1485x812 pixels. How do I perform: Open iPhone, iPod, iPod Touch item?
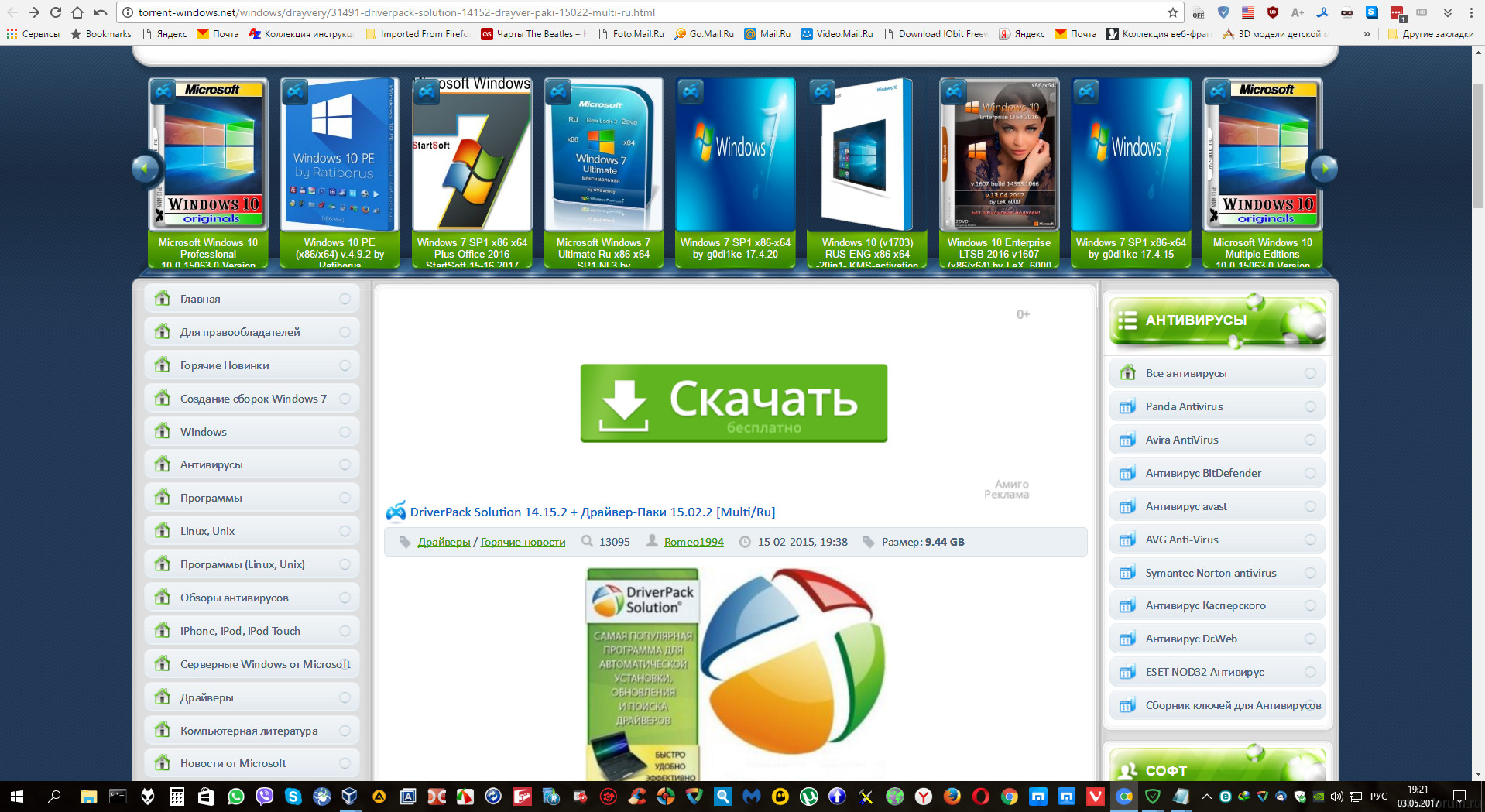coord(252,631)
